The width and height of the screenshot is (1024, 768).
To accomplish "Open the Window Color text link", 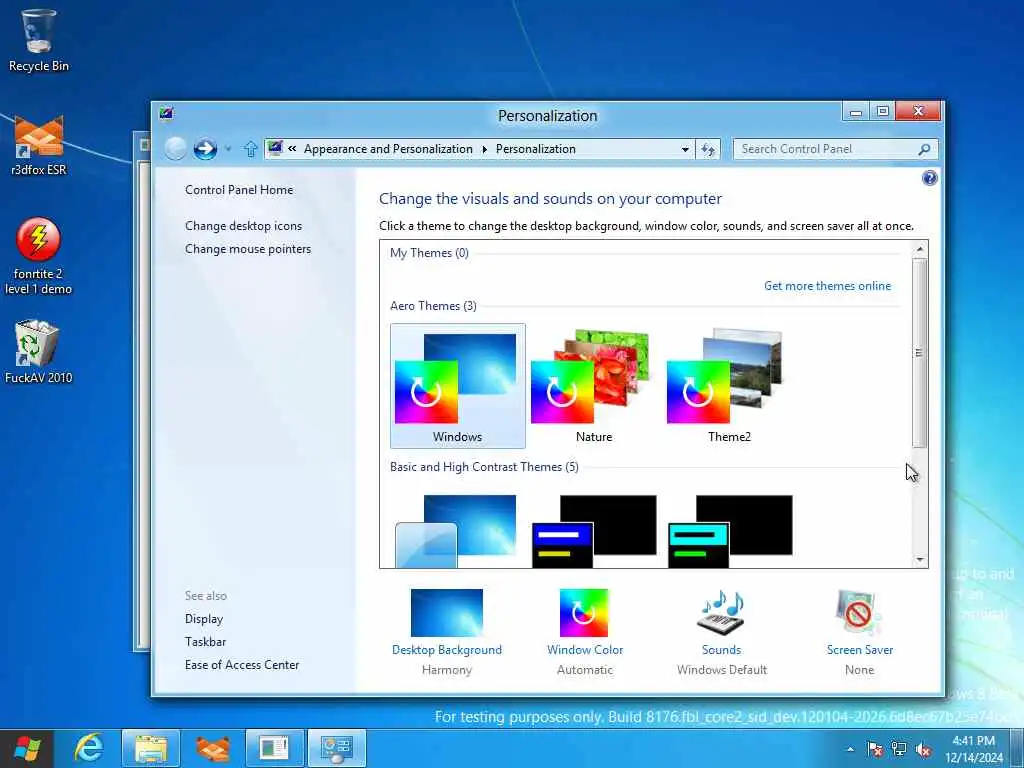I will pos(585,650).
